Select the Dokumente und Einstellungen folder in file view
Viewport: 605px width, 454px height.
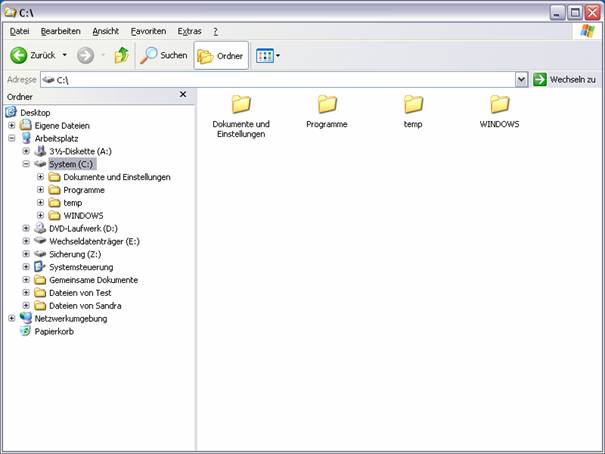click(x=241, y=117)
